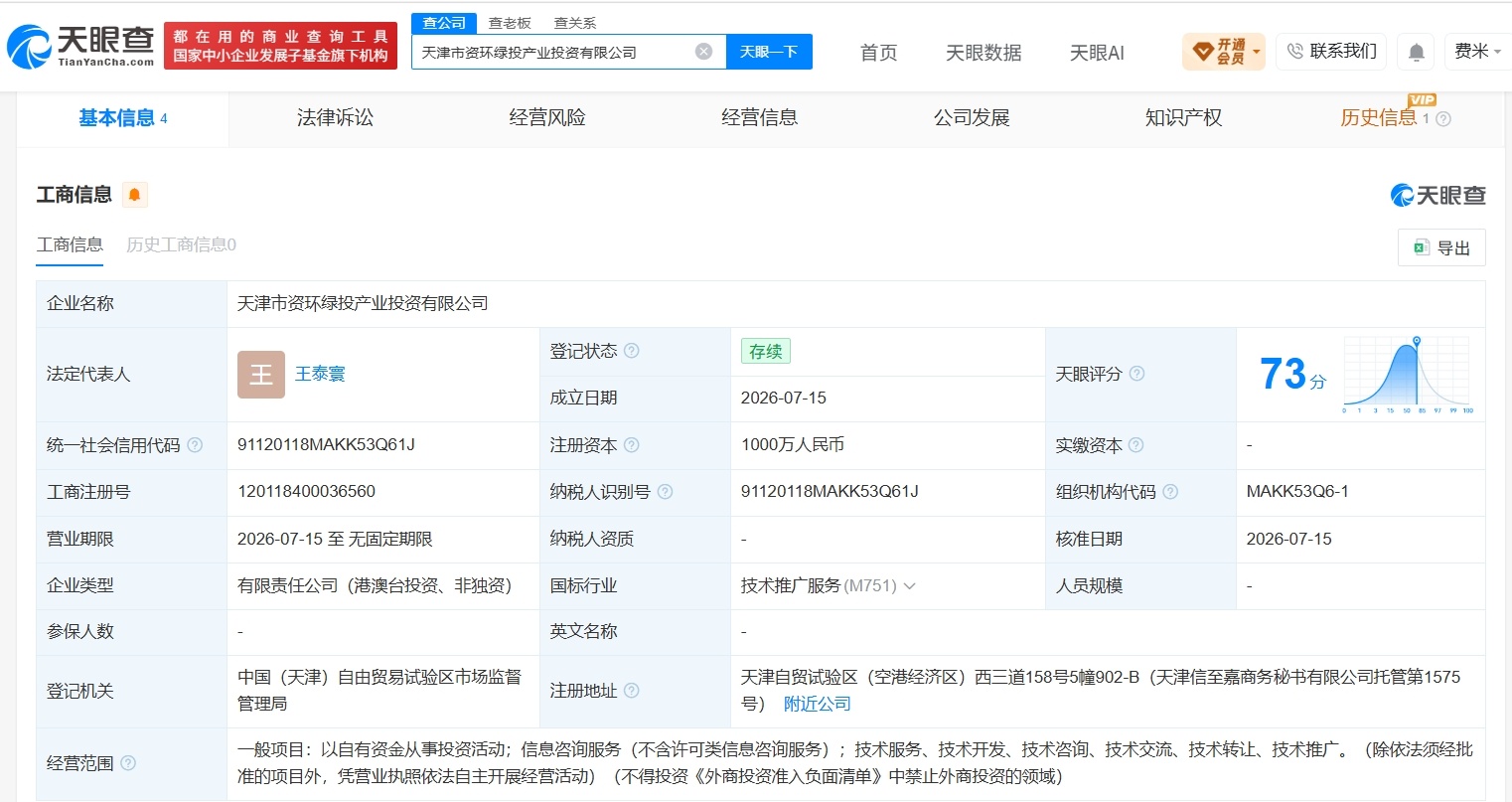Click 核准日期 value 2026-07-15
Screen dimensions: 1512x802
[x=1289, y=539]
